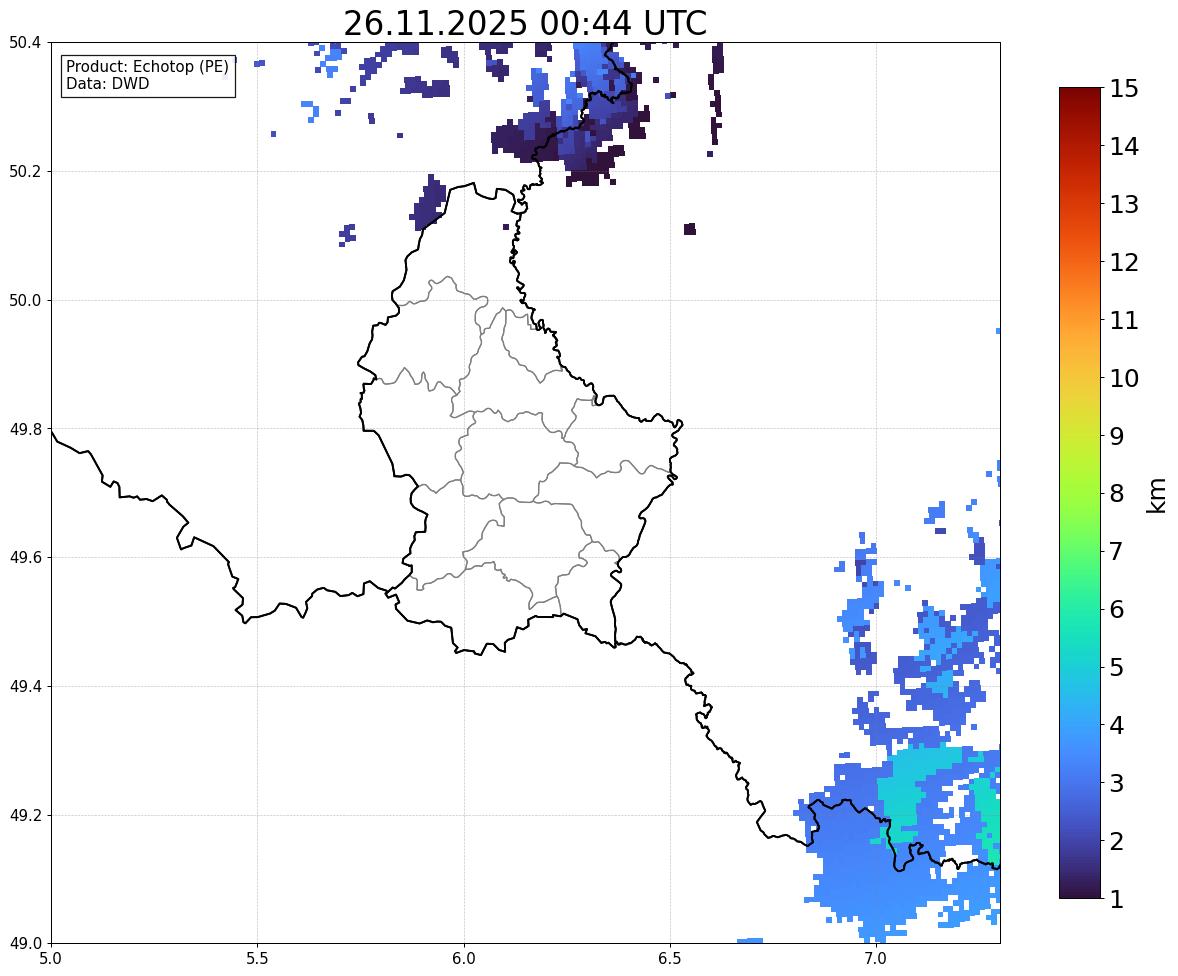Click the longitude label '5.0'
The height and width of the screenshot is (976, 1178).
tap(51, 959)
